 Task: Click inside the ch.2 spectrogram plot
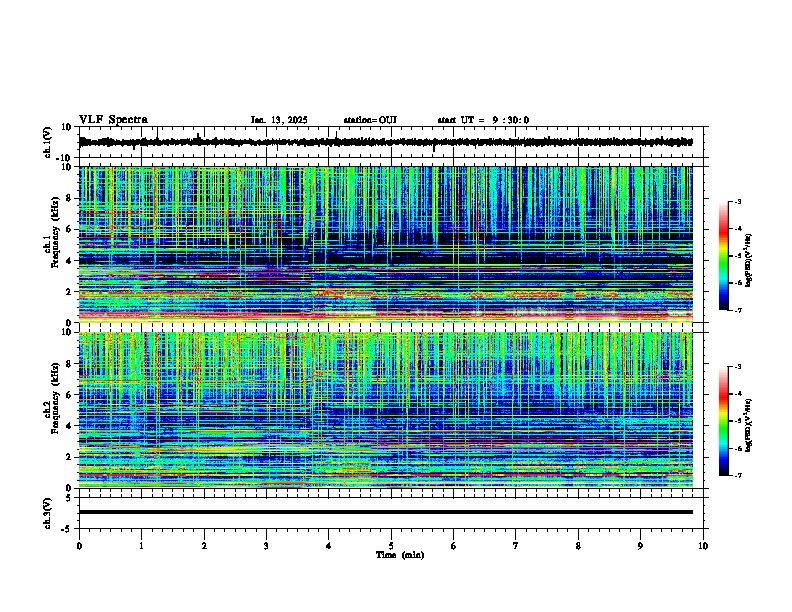(x=386, y=410)
